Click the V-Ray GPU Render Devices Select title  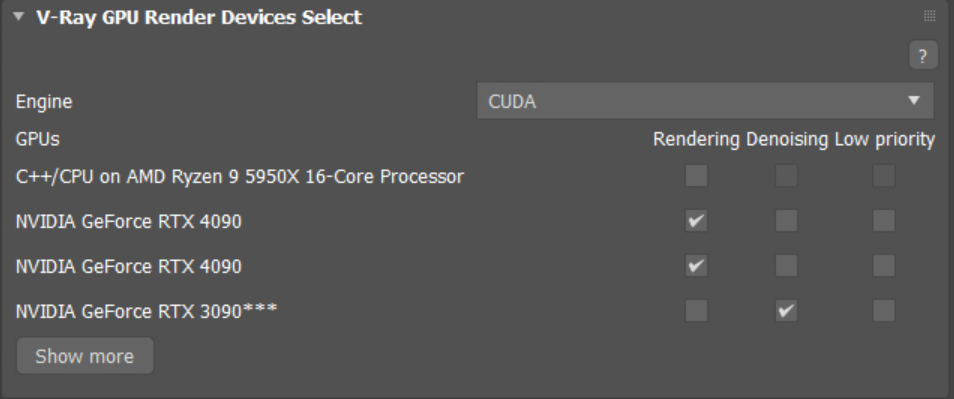coord(199,17)
